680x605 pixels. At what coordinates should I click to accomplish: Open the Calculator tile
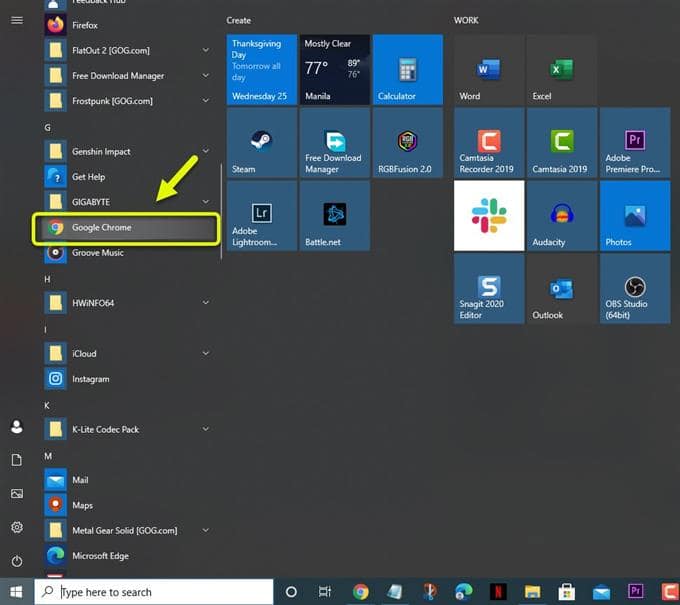[x=407, y=69]
